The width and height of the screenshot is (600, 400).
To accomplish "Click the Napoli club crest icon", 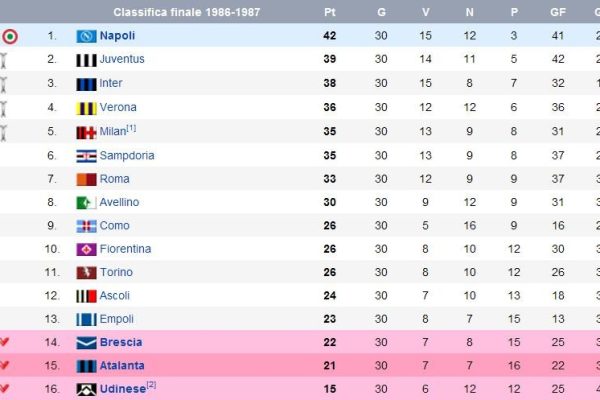I will pyautogui.click(x=86, y=36).
